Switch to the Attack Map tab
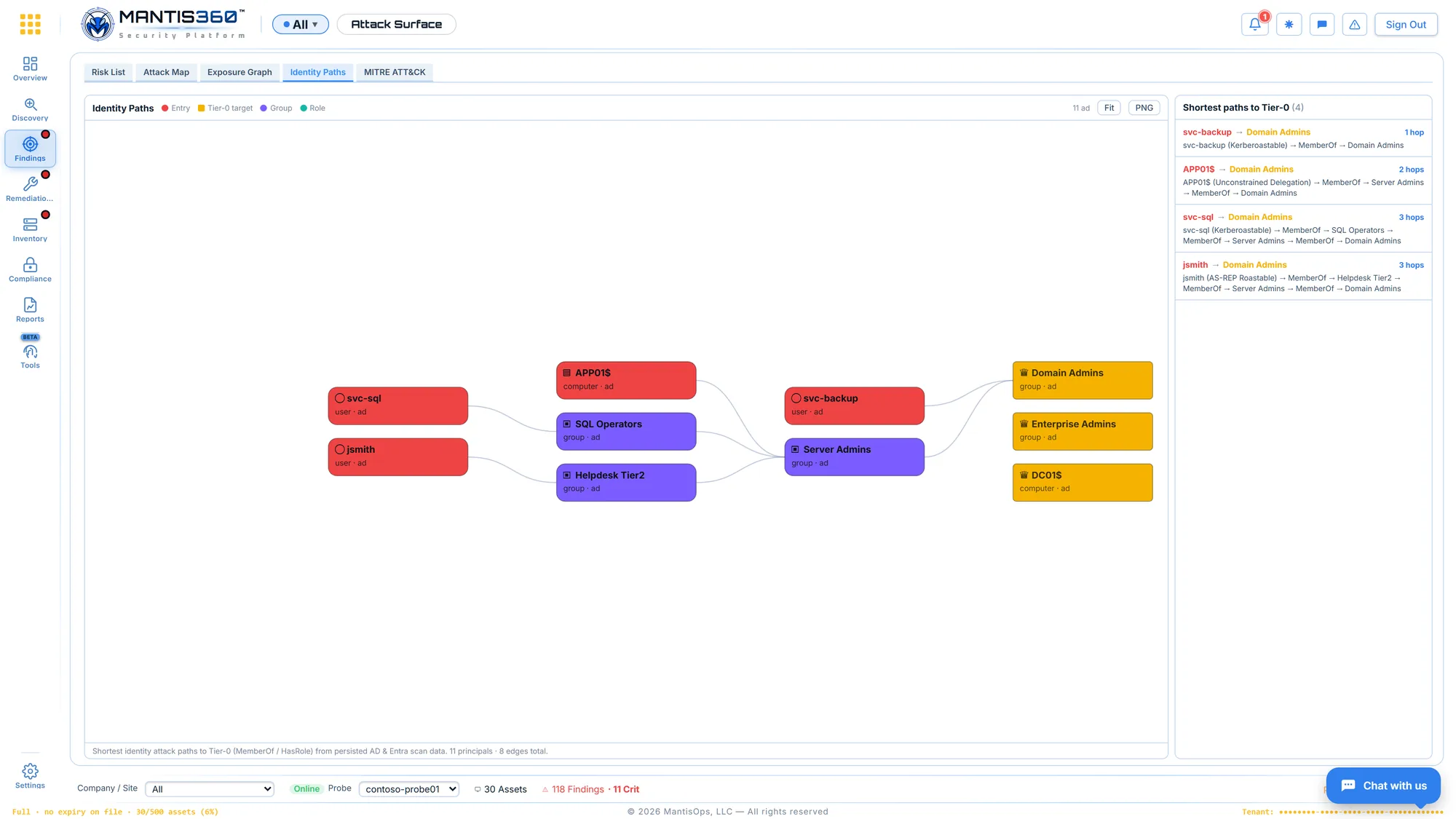Viewport: 1456px width, 819px height. tap(166, 72)
